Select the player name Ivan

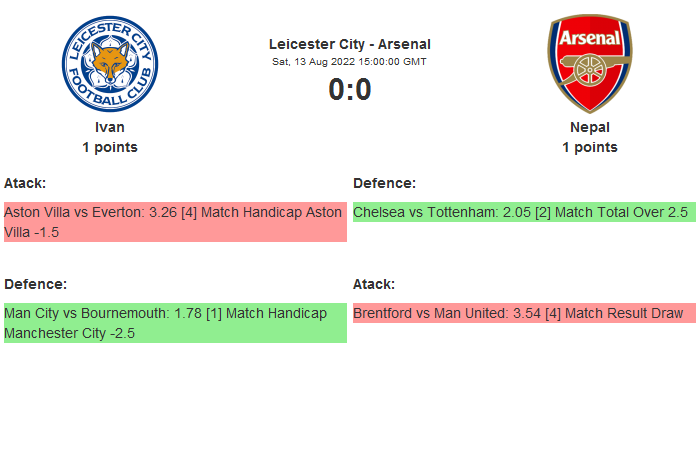(110, 127)
